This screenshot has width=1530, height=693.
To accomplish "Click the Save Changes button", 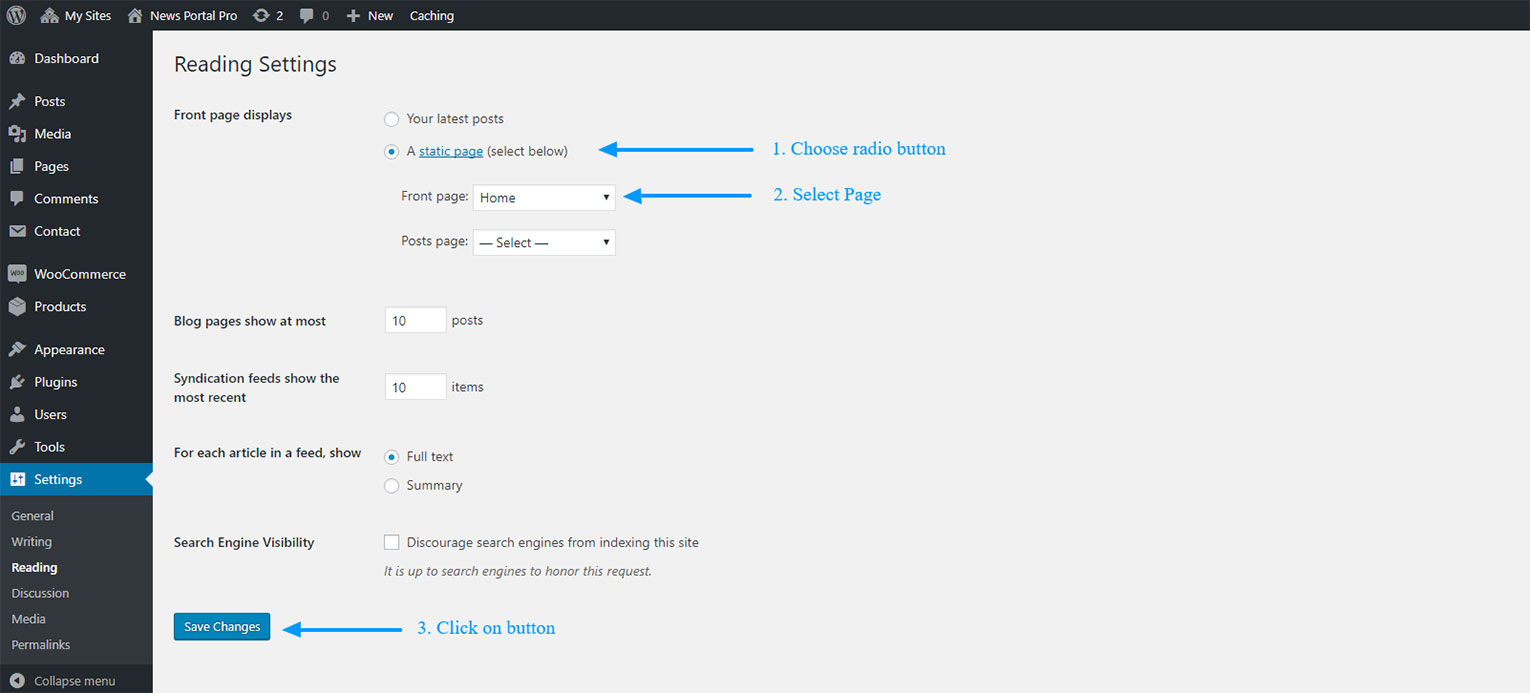I will 222,627.
